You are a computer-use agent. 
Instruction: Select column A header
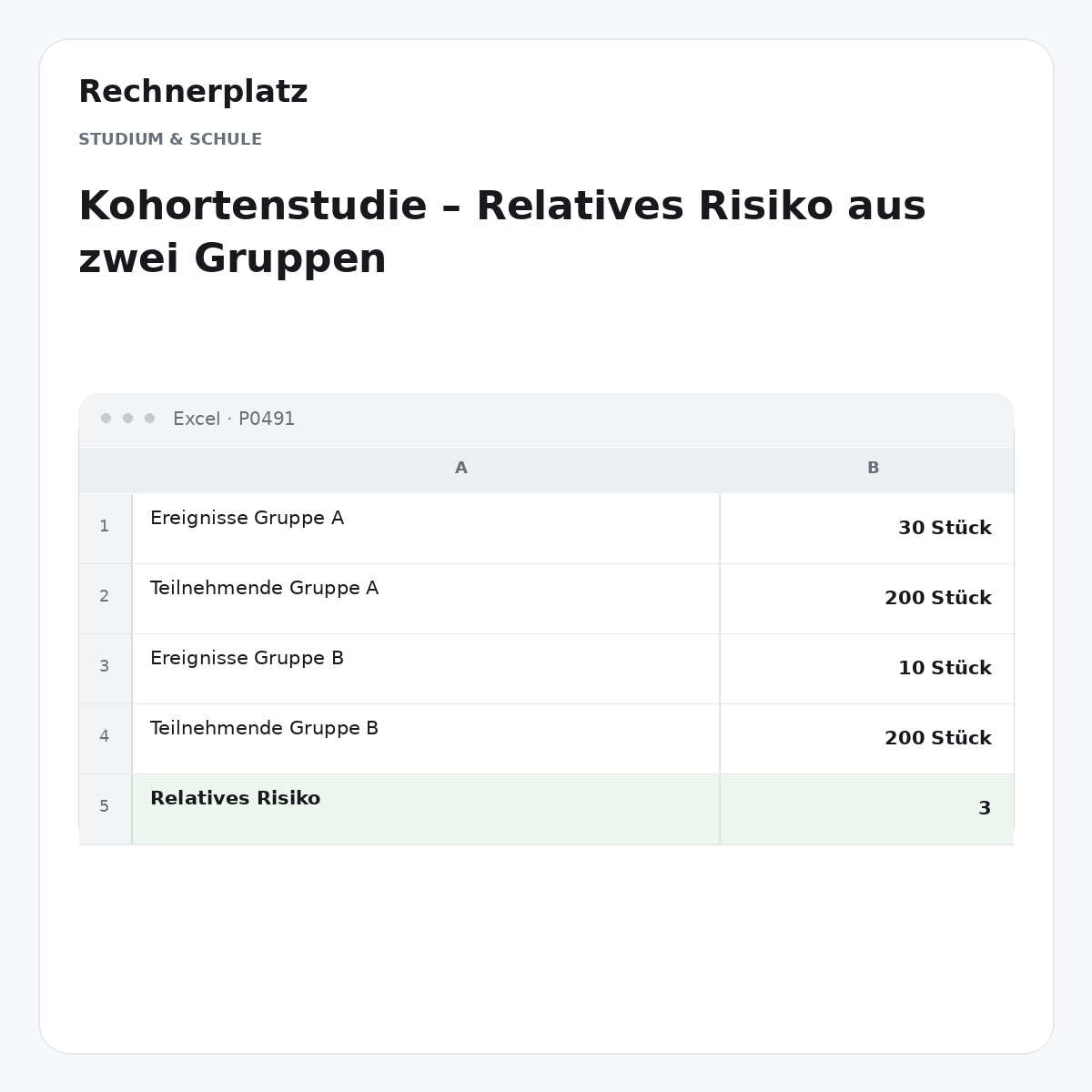coord(426,469)
